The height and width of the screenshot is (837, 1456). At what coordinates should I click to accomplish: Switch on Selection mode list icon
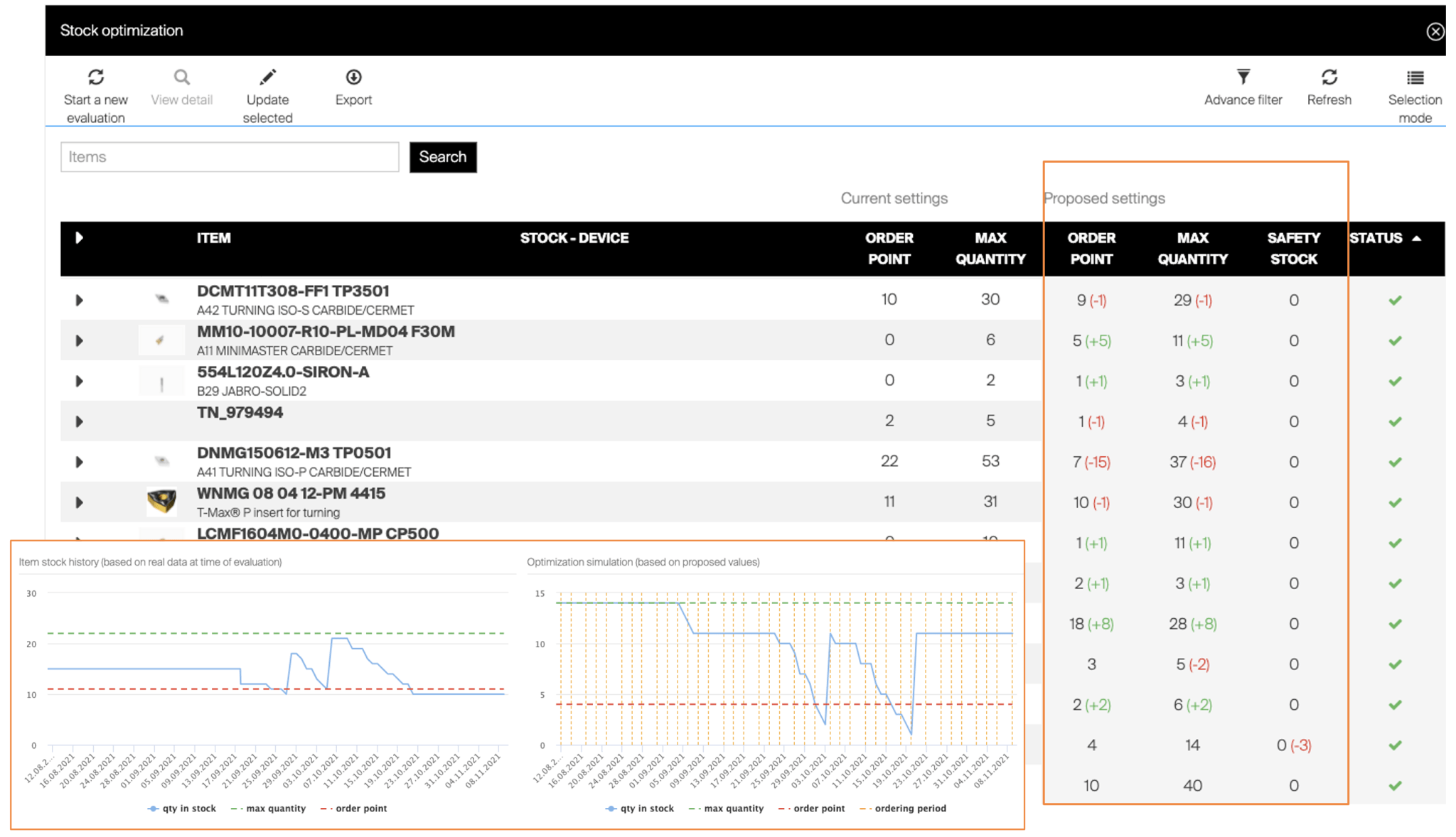pos(1415,77)
